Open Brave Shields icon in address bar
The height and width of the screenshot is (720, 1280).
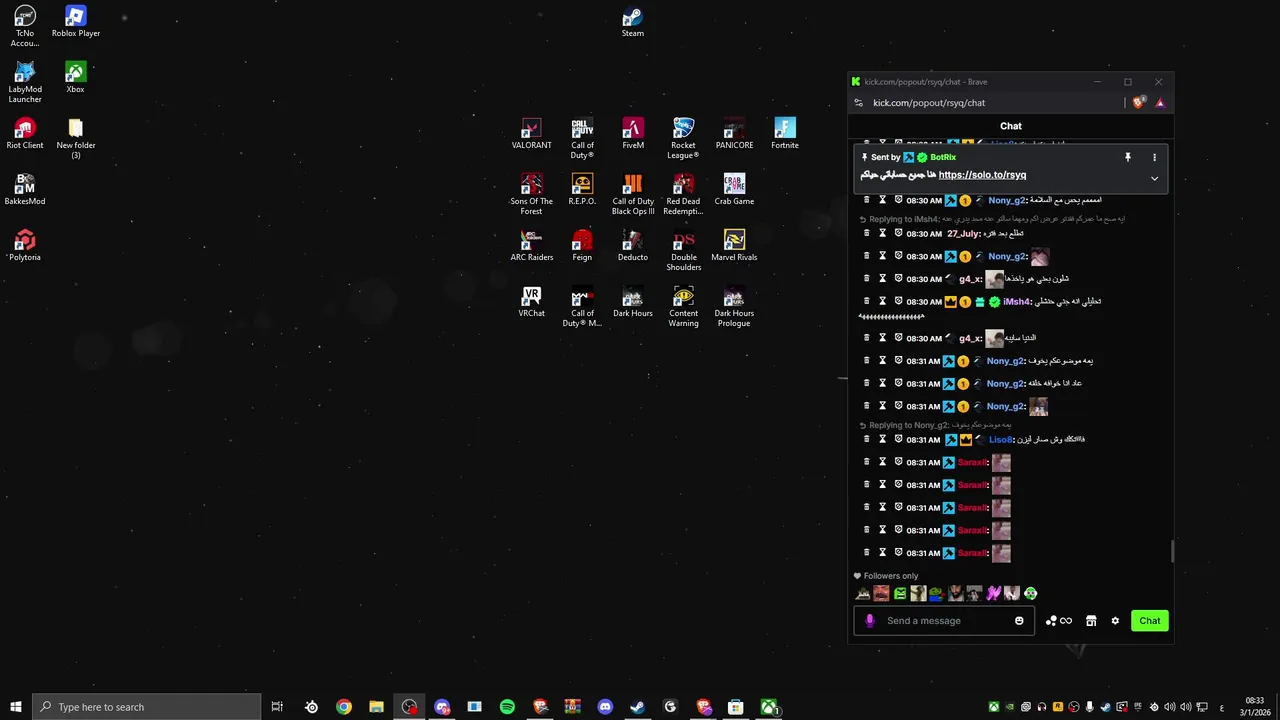[x=1138, y=102]
